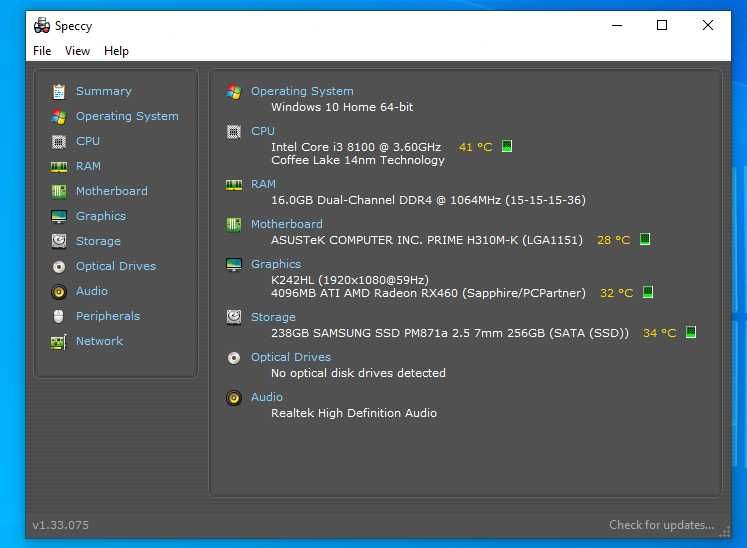The height and width of the screenshot is (548, 747).
Task: Select CPU in the sidebar
Action: tap(88, 141)
